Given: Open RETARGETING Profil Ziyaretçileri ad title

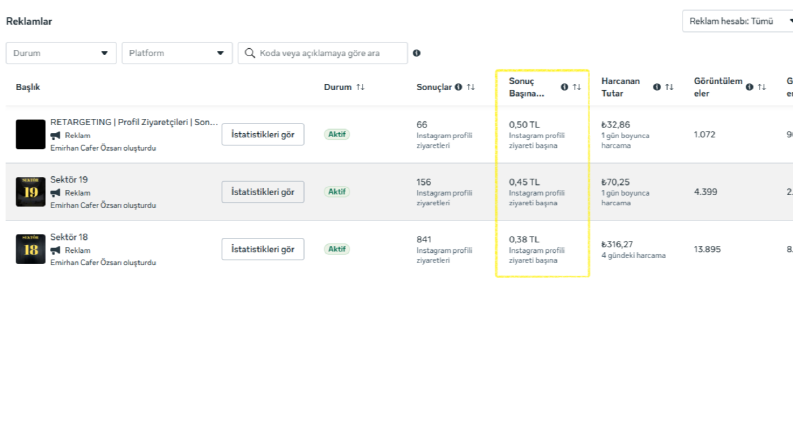Looking at the screenshot, I should pos(134,122).
